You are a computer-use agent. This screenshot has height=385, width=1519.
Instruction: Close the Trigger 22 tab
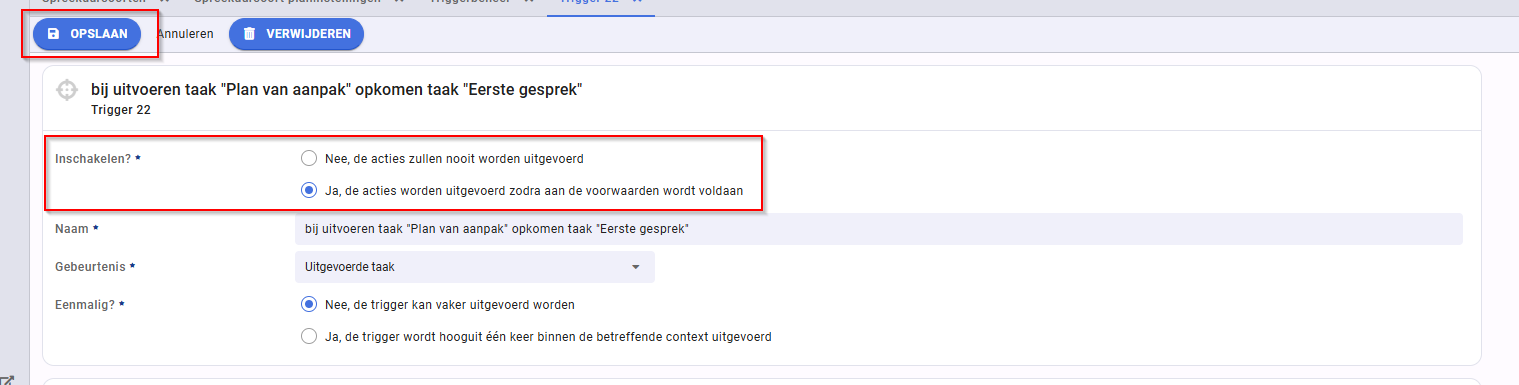636,2
